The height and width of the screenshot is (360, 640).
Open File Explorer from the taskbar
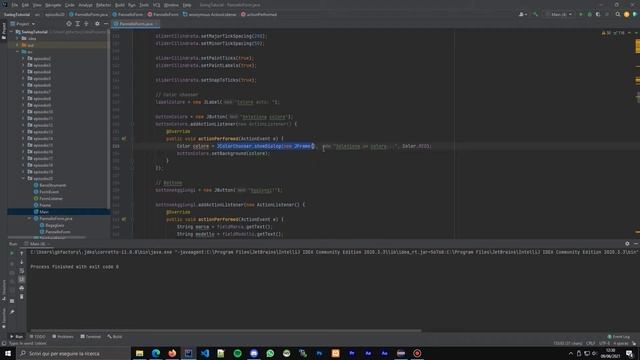point(140,353)
